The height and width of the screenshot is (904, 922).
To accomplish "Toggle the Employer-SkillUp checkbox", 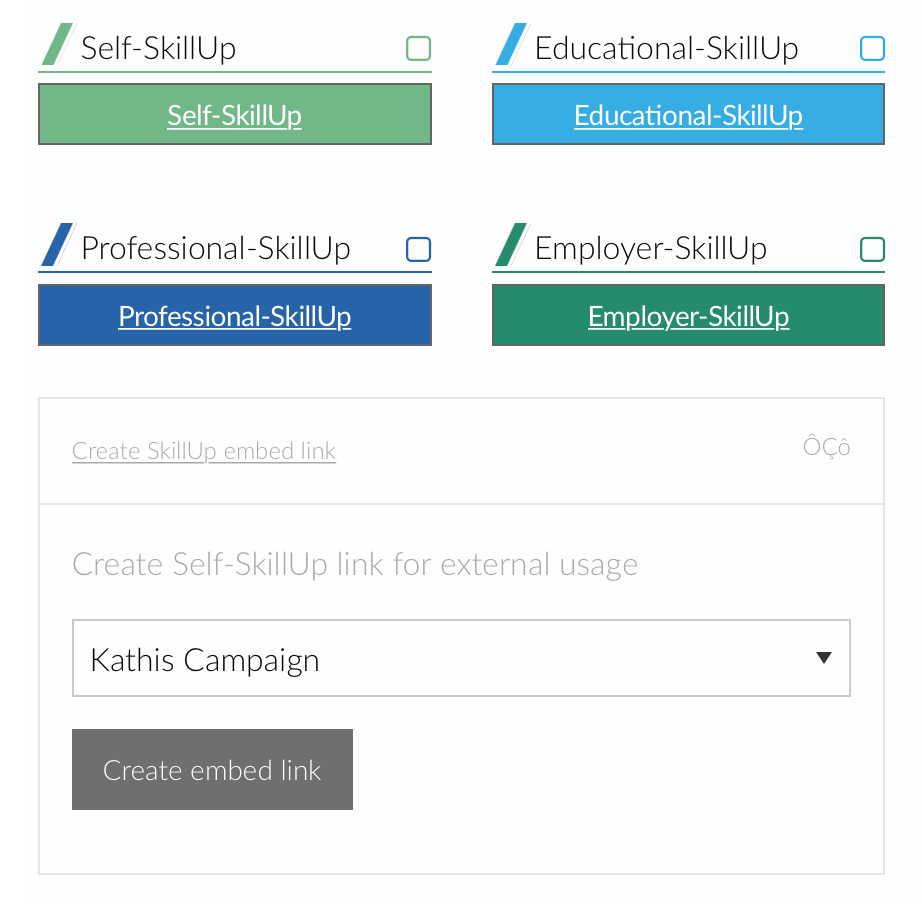I will click(872, 249).
